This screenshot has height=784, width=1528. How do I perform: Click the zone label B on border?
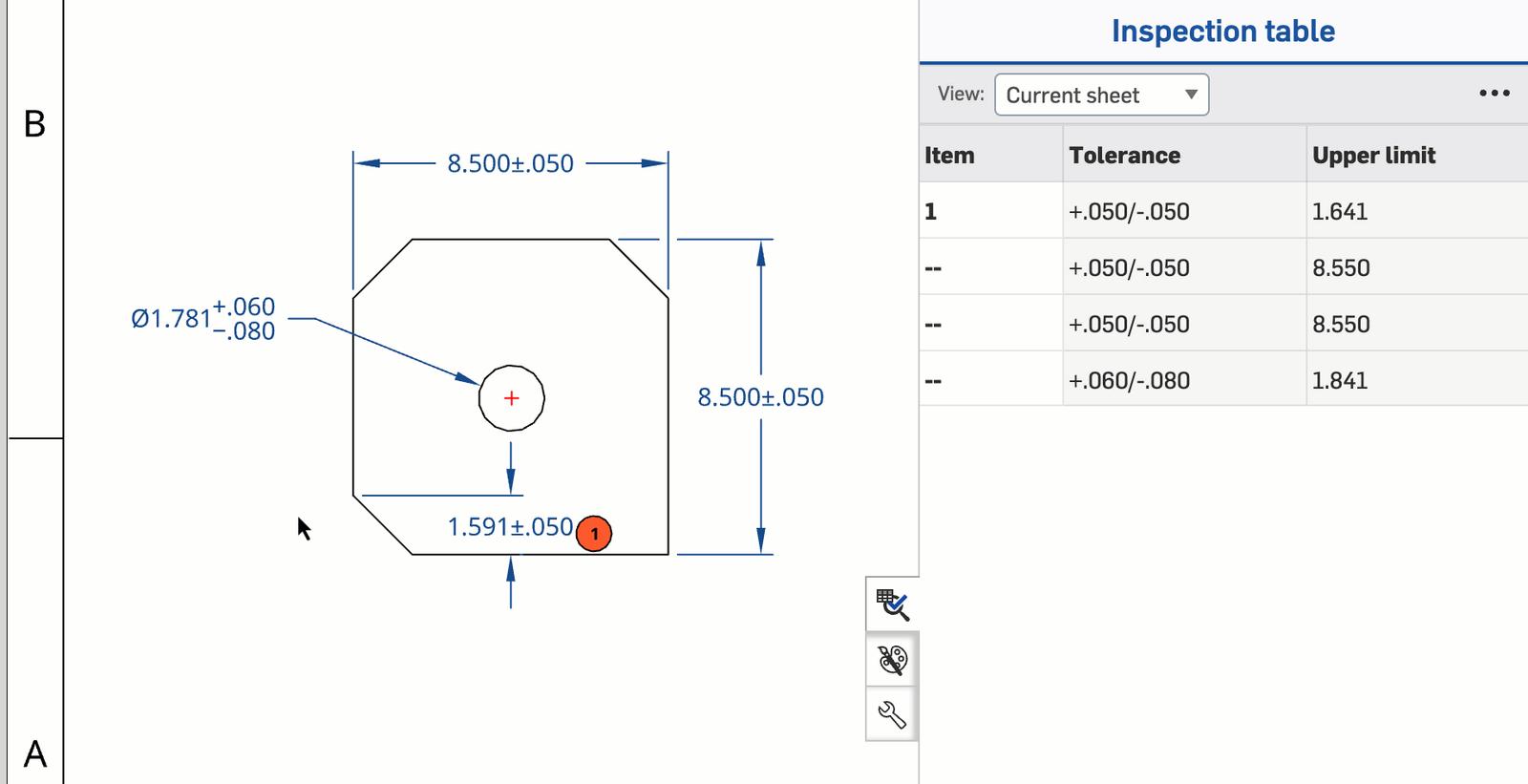pos(34,124)
